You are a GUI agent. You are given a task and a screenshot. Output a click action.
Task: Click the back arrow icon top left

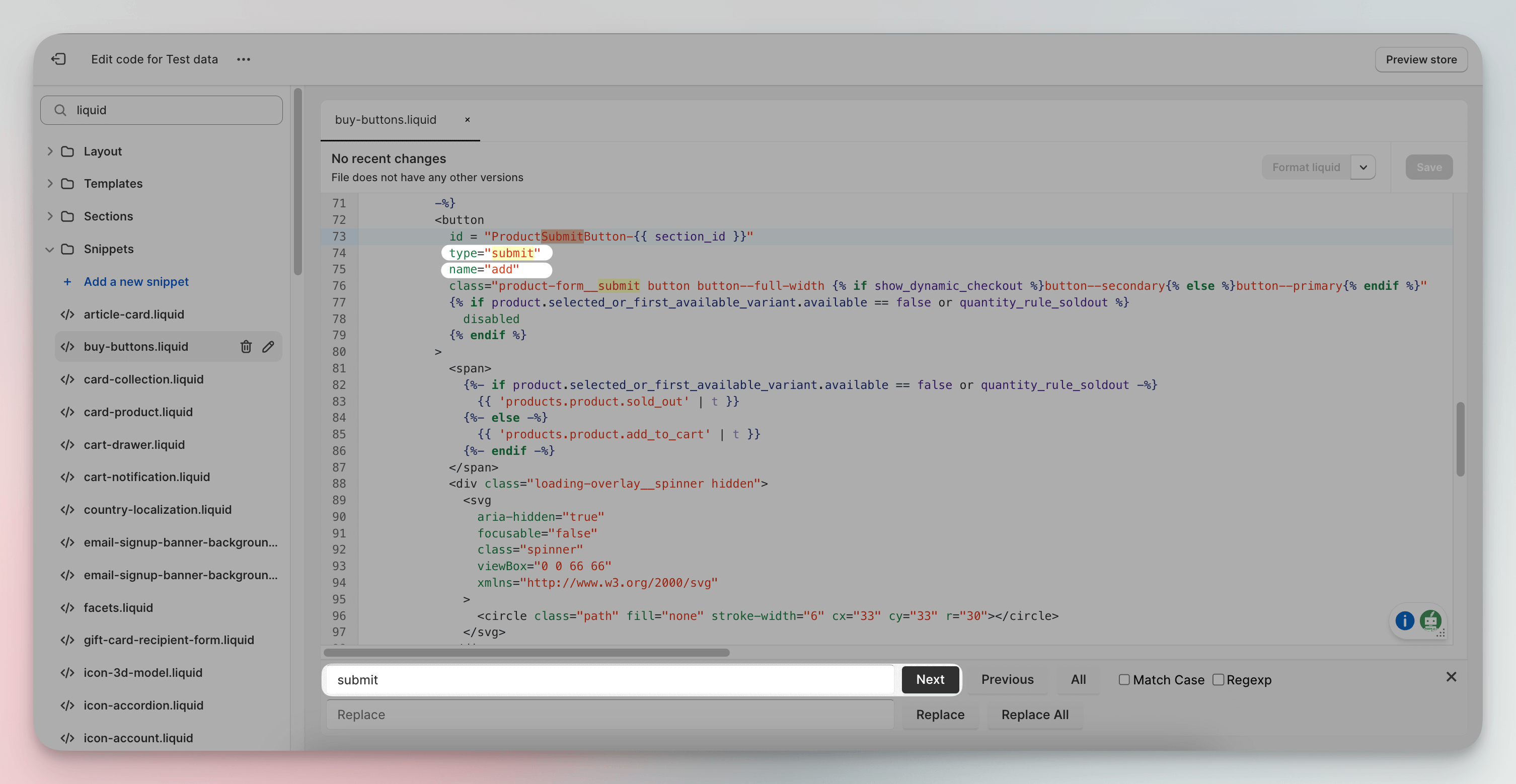[57, 59]
